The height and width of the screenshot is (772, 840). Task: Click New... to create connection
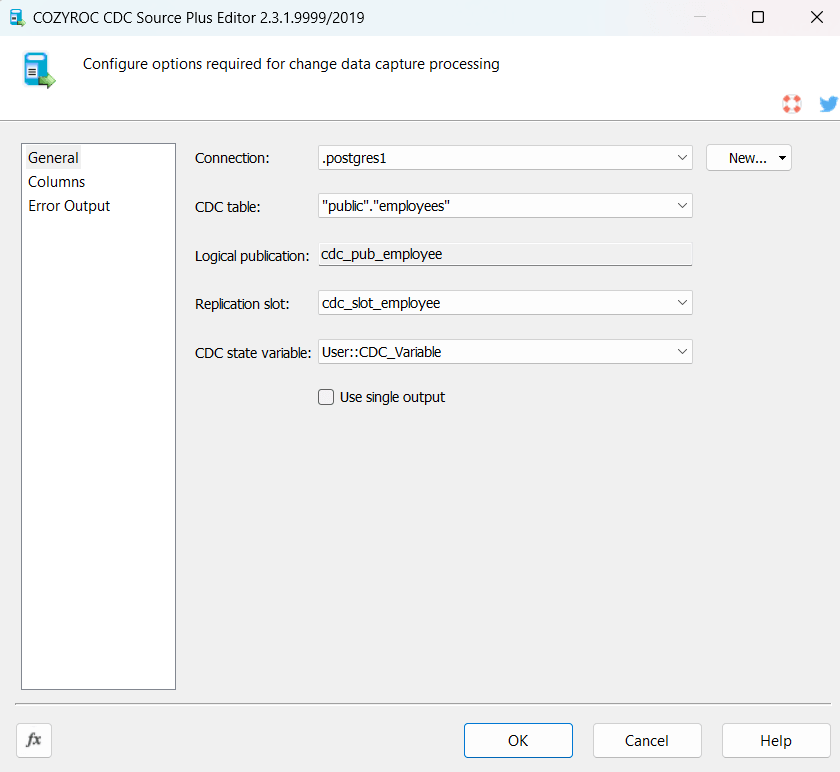pyautogui.click(x=747, y=158)
